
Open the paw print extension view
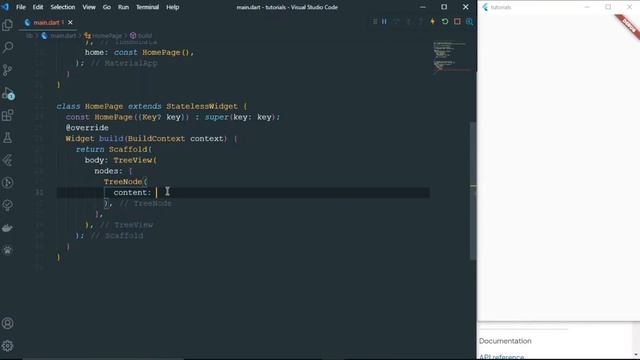[7, 250]
